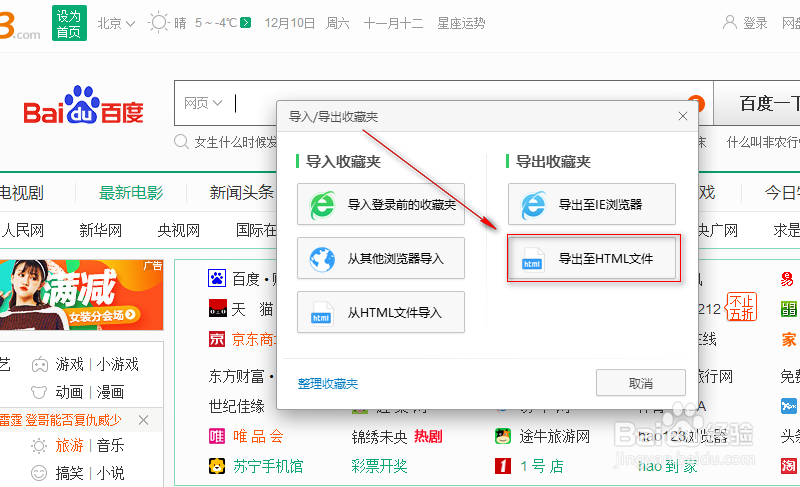The width and height of the screenshot is (800, 487).
Task: Click the 唯品会 site icon
Action: pos(217,437)
